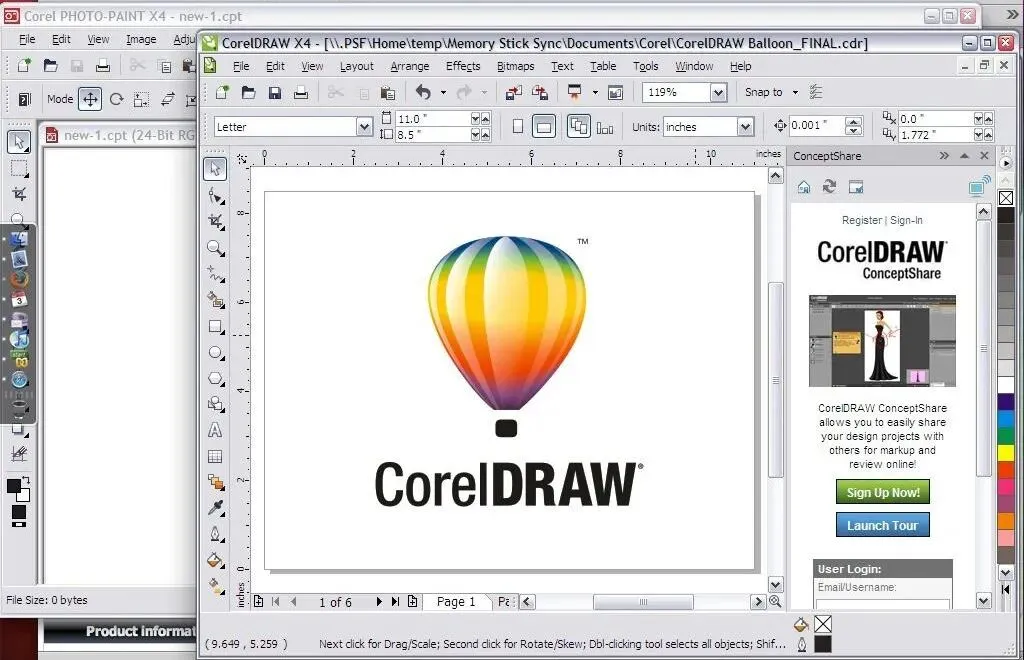Click the ConceptShare refresh icon

pyautogui.click(x=829, y=187)
